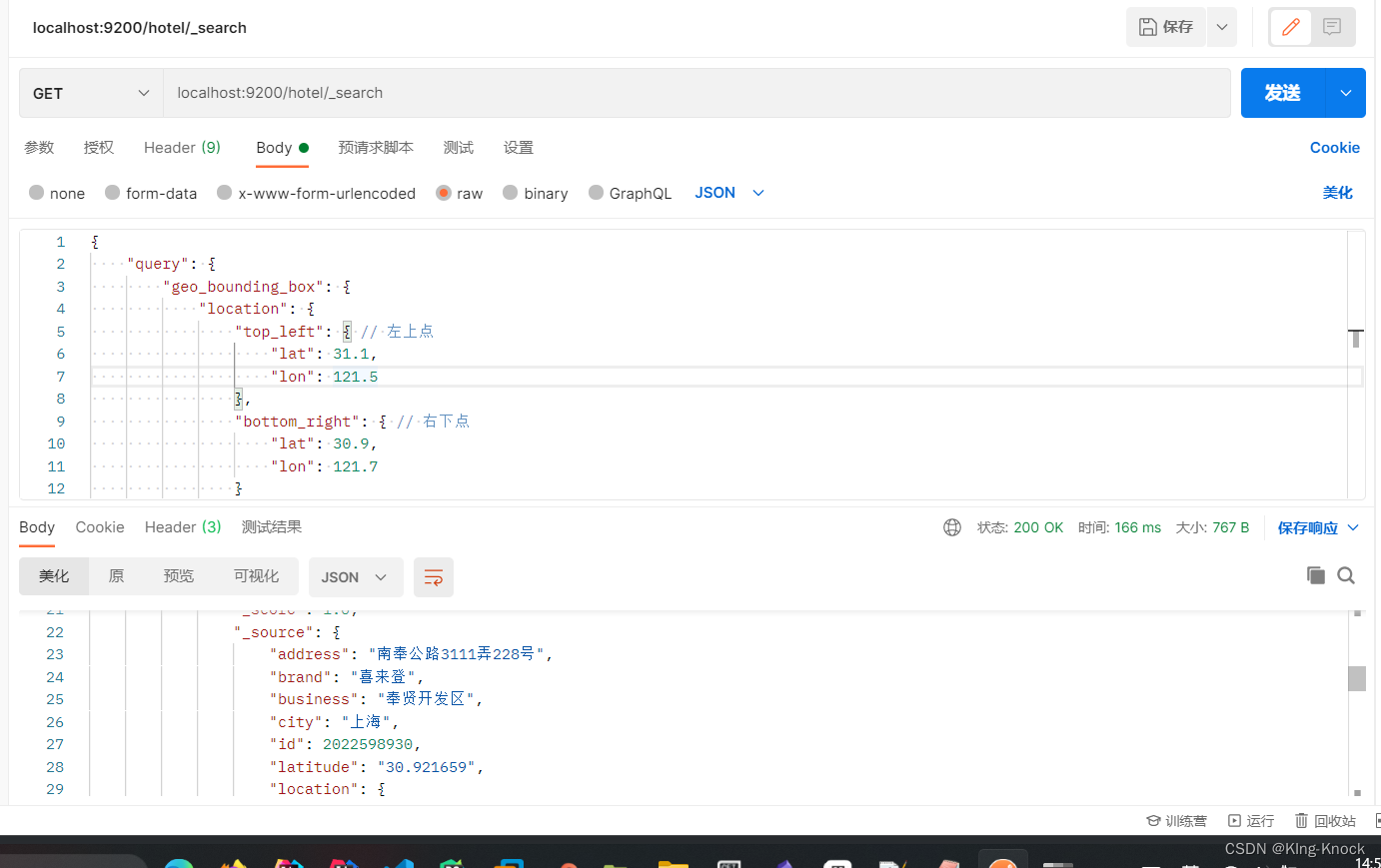Switch to edit mode with pencil icon
1381x868 pixels.
1290,27
